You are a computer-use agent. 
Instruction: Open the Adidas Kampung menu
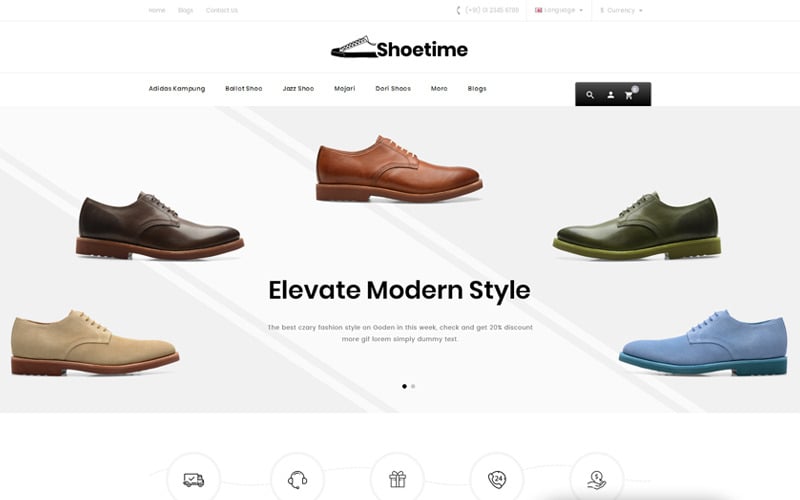tap(177, 88)
